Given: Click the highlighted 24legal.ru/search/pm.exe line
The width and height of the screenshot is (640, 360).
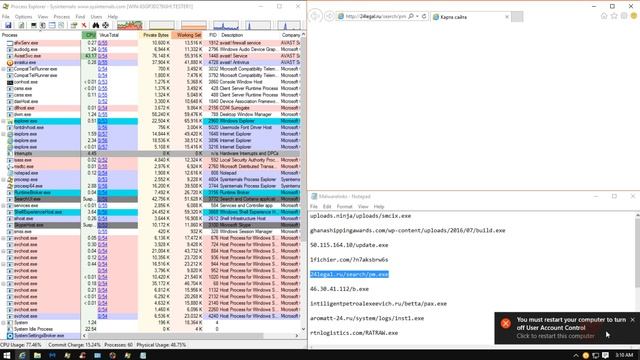Looking at the screenshot, I should click(x=349, y=274).
